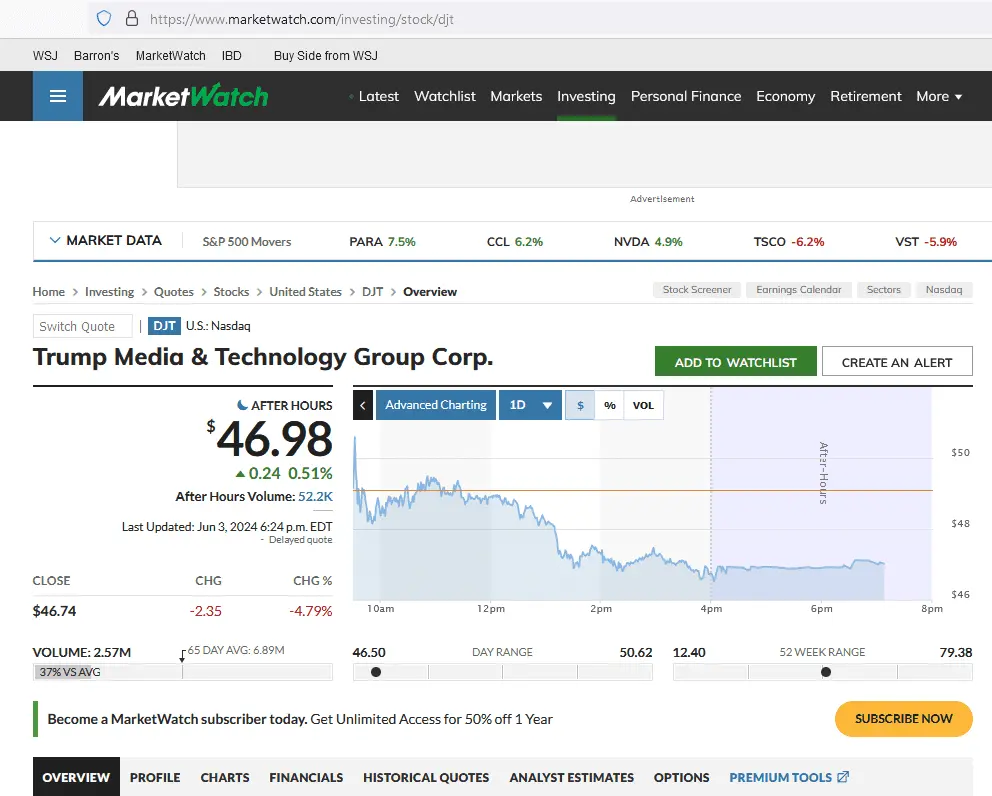992x796 pixels.
Task: Collapse the Market Data ticker bar
Action: coord(54,240)
